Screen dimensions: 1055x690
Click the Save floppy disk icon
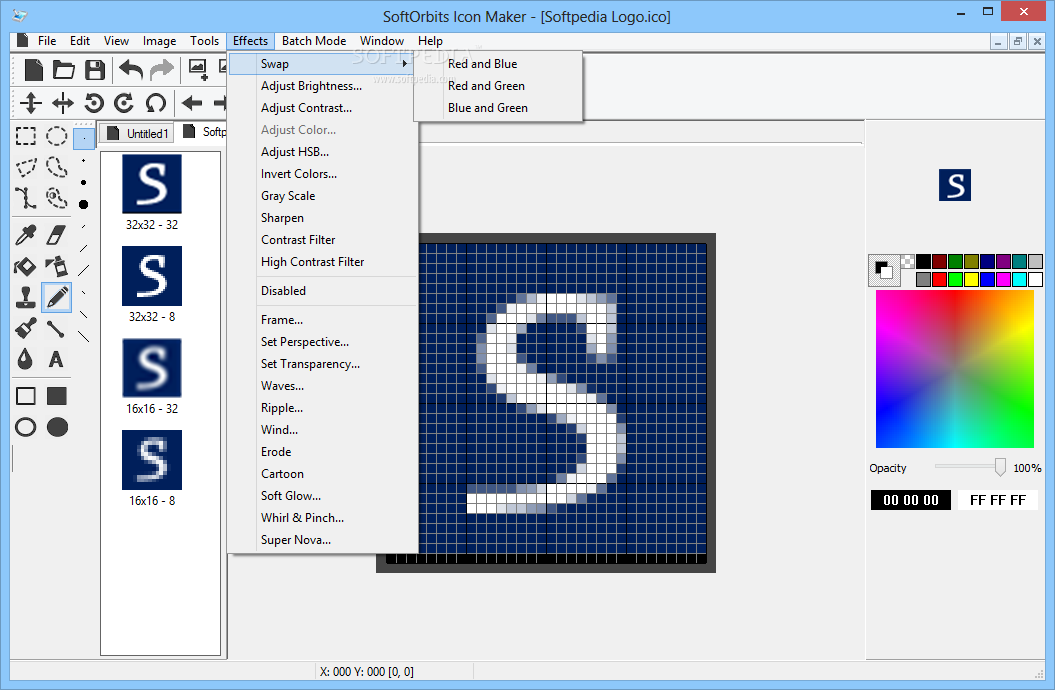(95, 70)
